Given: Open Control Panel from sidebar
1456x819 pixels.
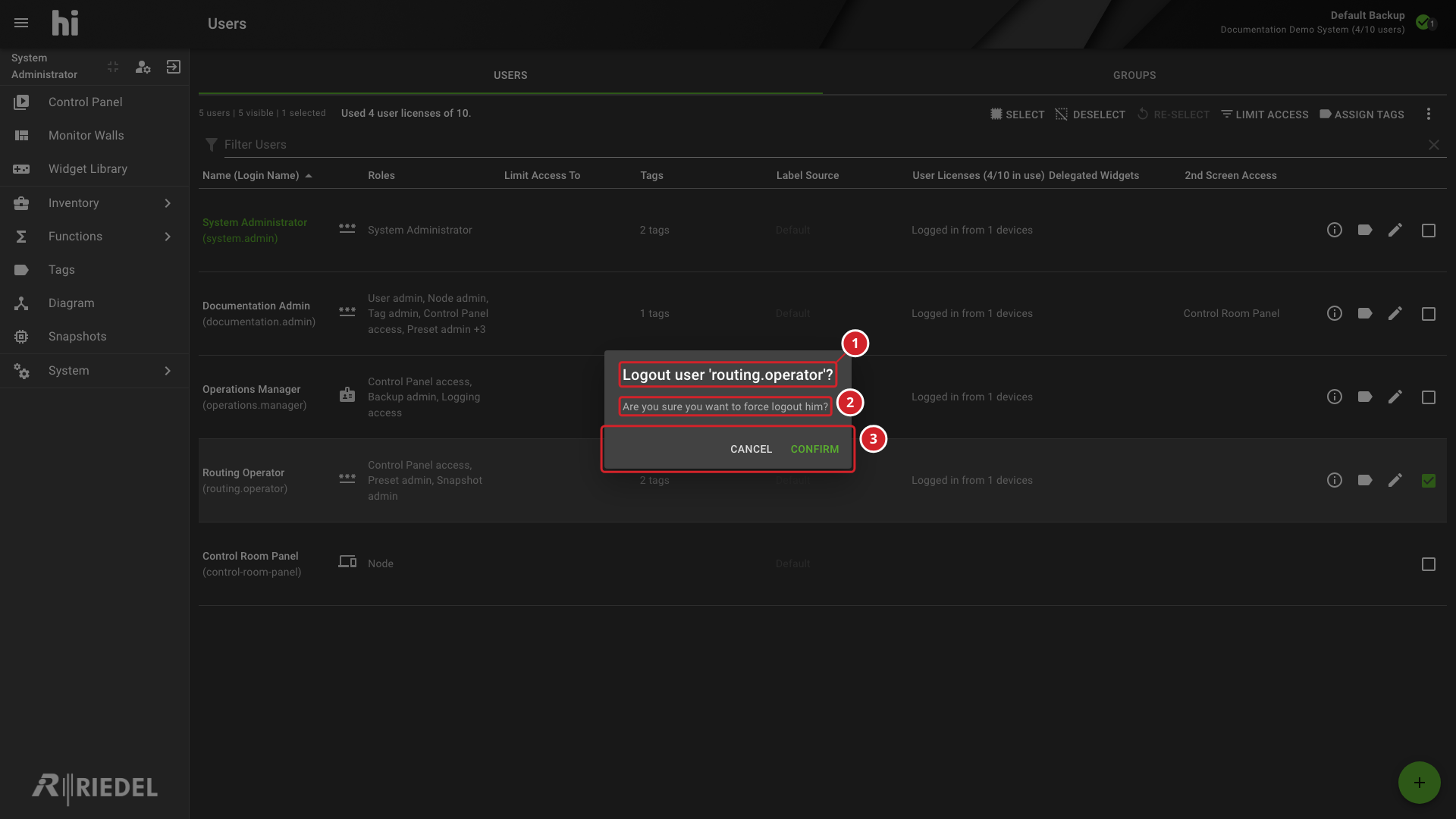Looking at the screenshot, I should [95, 102].
